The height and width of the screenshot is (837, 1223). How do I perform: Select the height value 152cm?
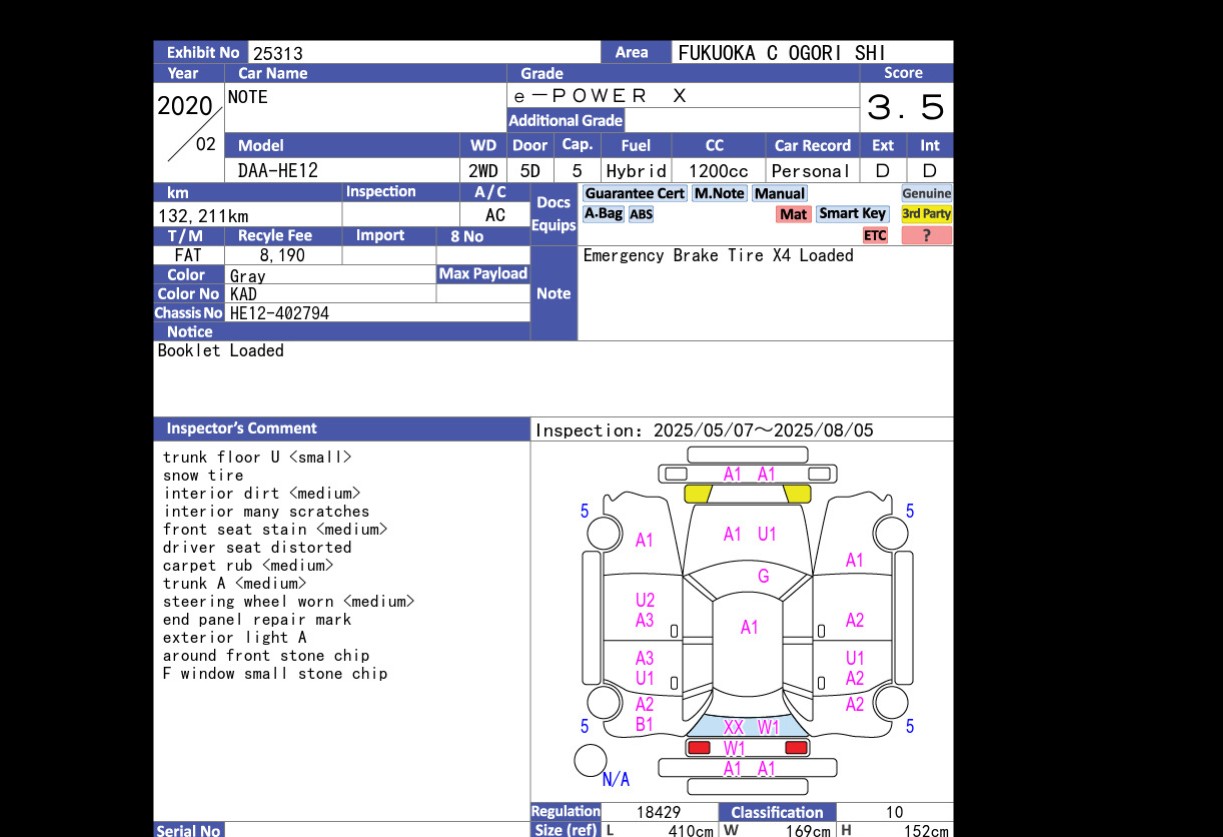[926, 831]
